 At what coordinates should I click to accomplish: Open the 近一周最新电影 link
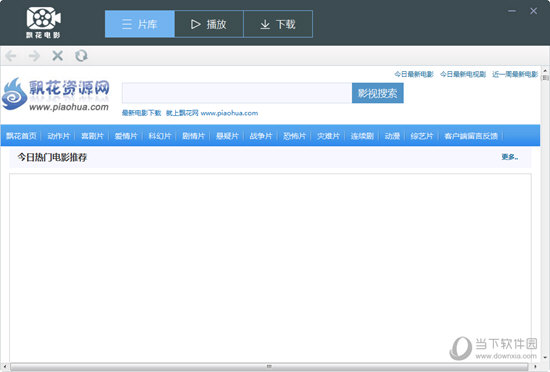(x=515, y=74)
